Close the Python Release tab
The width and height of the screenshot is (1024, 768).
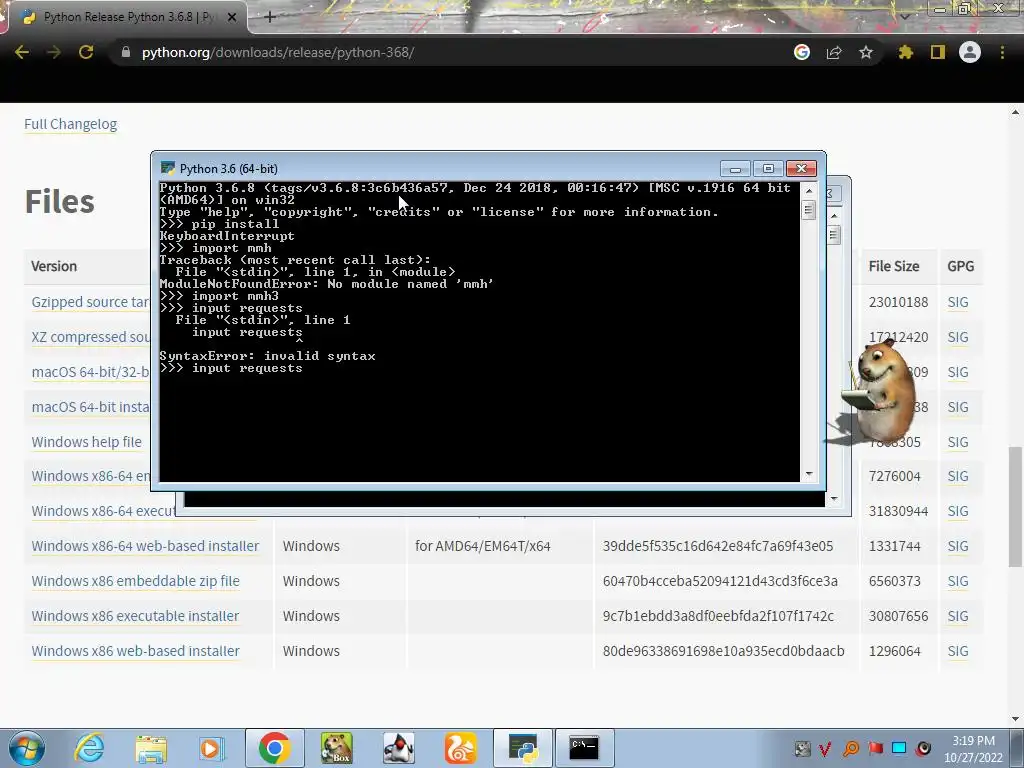pyautogui.click(x=232, y=18)
